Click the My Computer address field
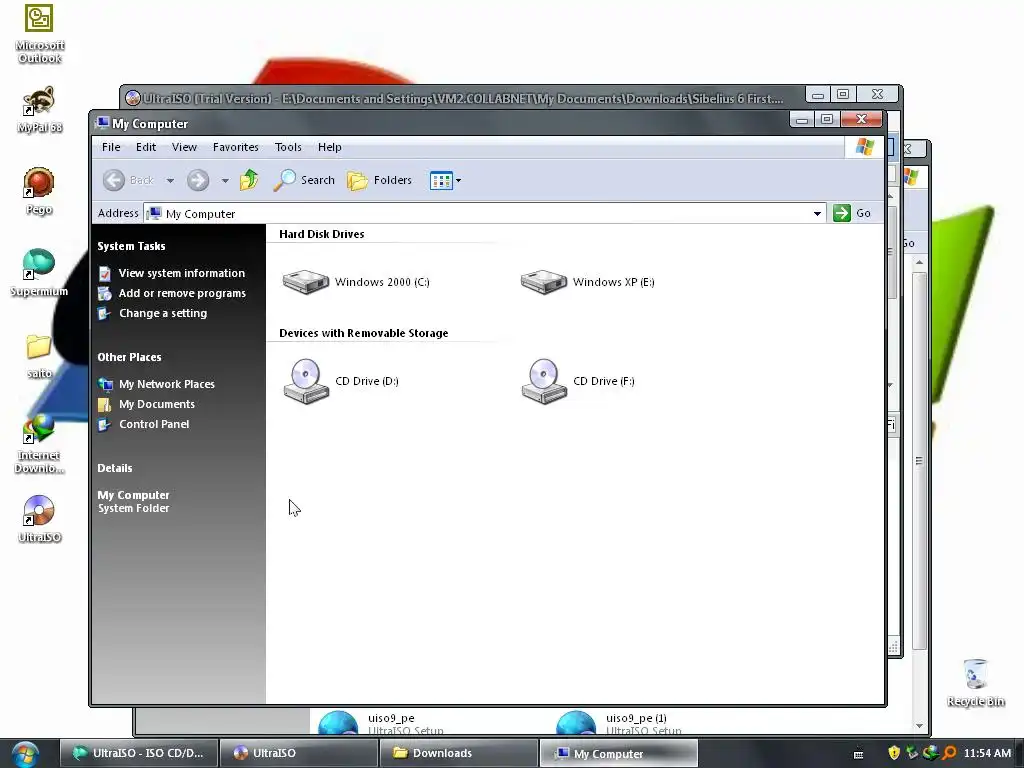The image size is (1024, 768). click(483, 214)
